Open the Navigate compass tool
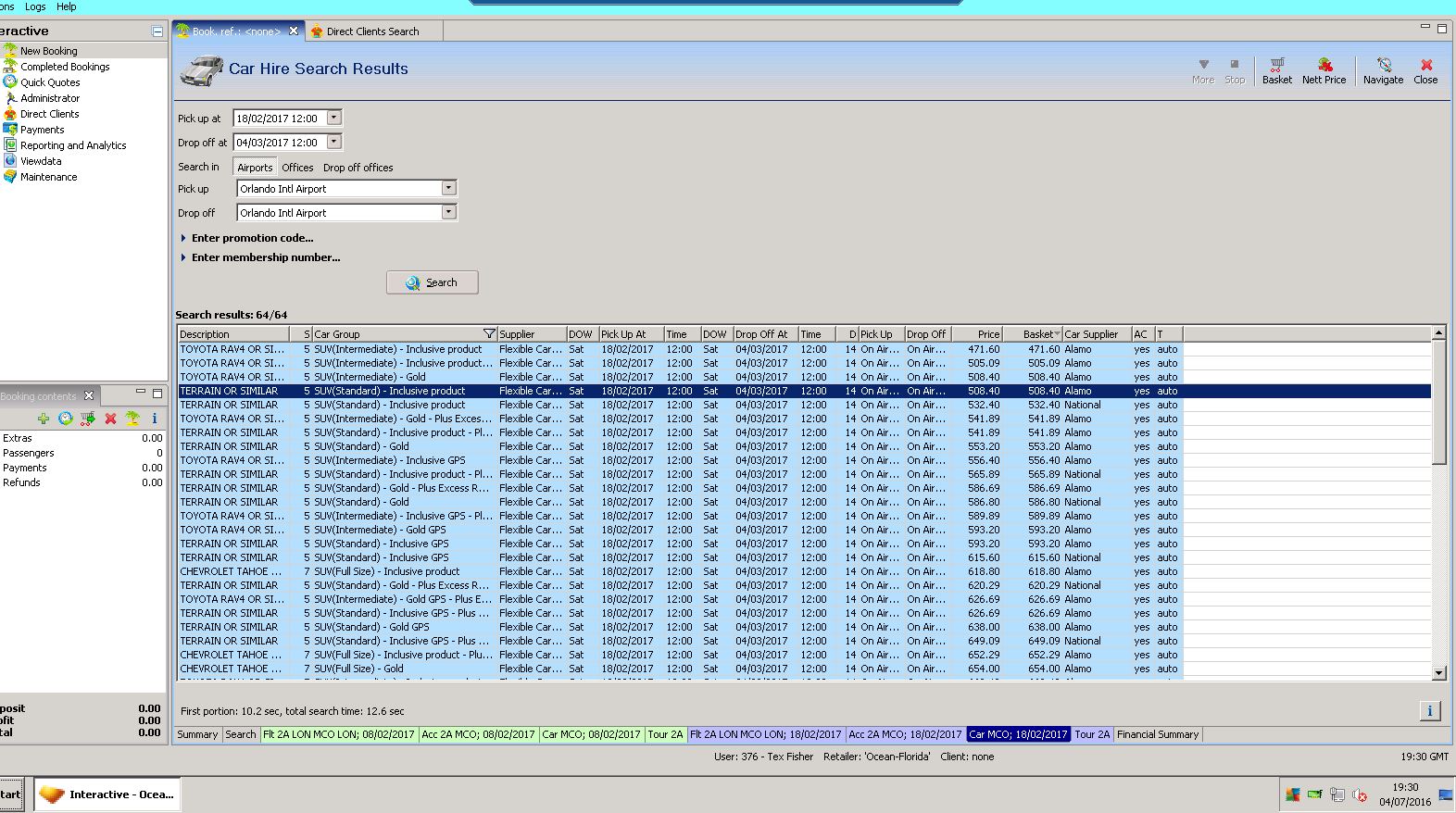1456x813 pixels. (x=1383, y=66)
